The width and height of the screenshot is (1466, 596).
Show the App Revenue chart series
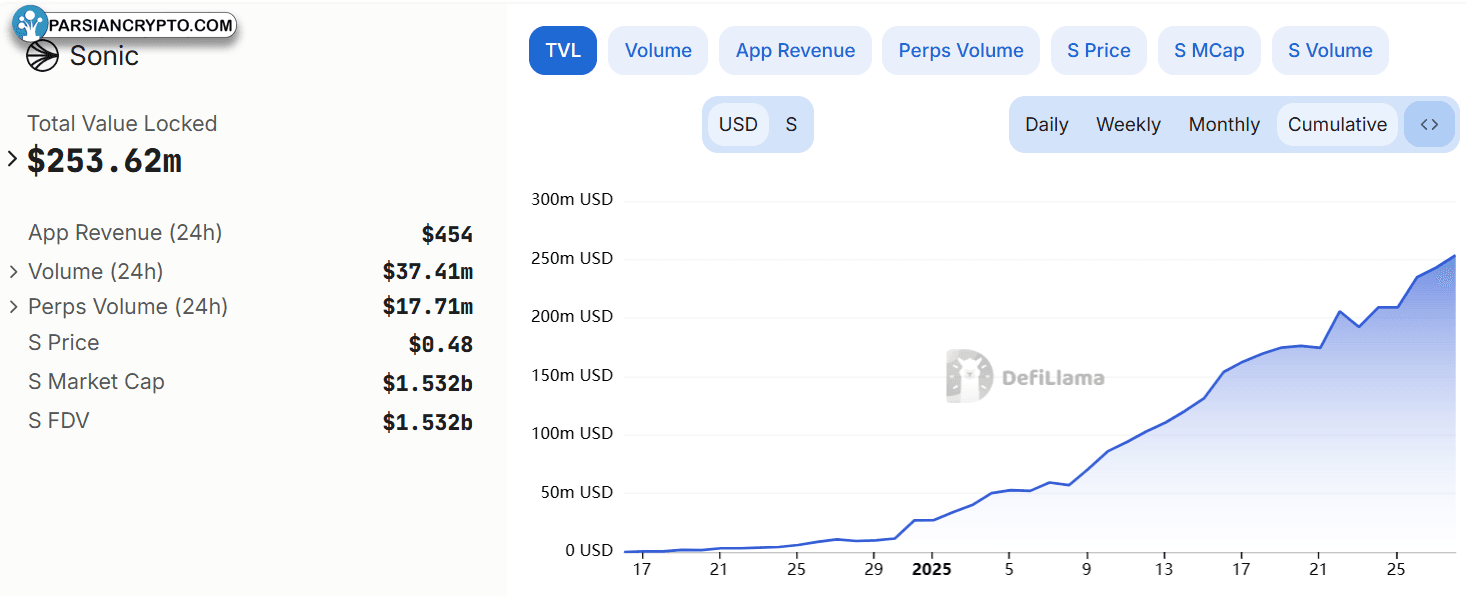[x=795, y=51]
